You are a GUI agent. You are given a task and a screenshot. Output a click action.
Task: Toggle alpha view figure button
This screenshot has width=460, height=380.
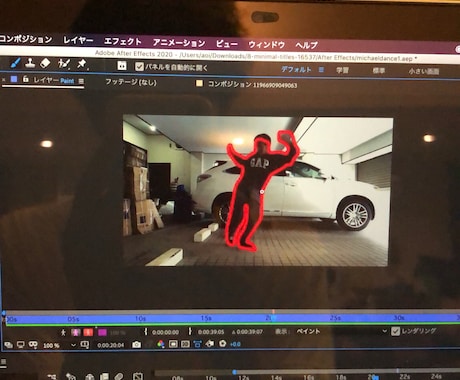click(76, 332)
